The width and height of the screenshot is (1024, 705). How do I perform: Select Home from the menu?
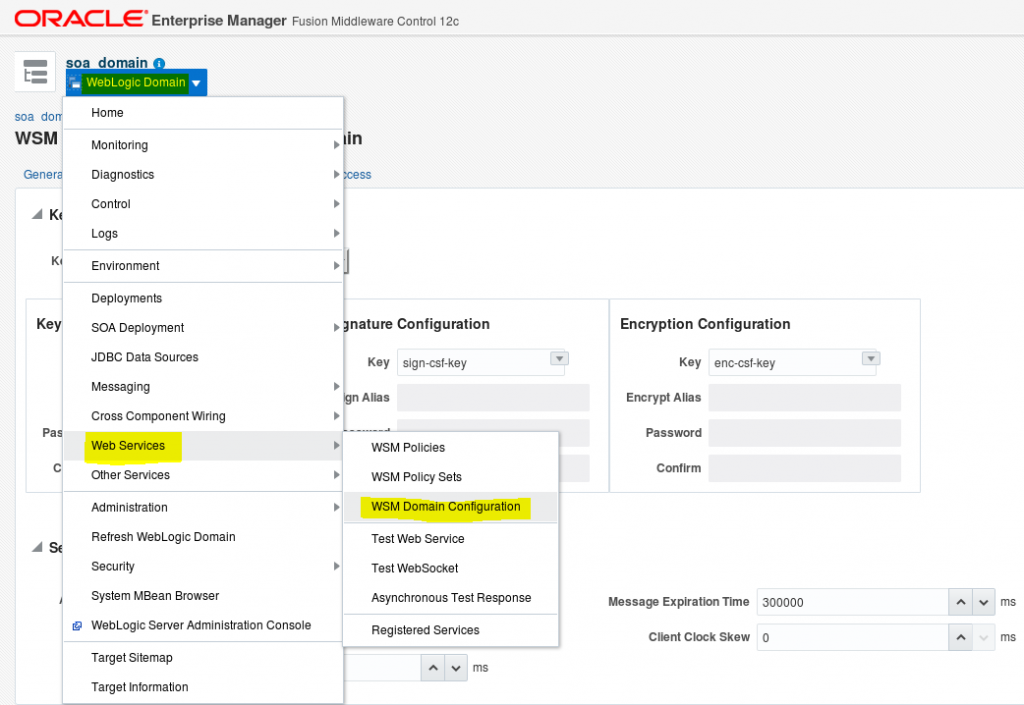(202, 113)
